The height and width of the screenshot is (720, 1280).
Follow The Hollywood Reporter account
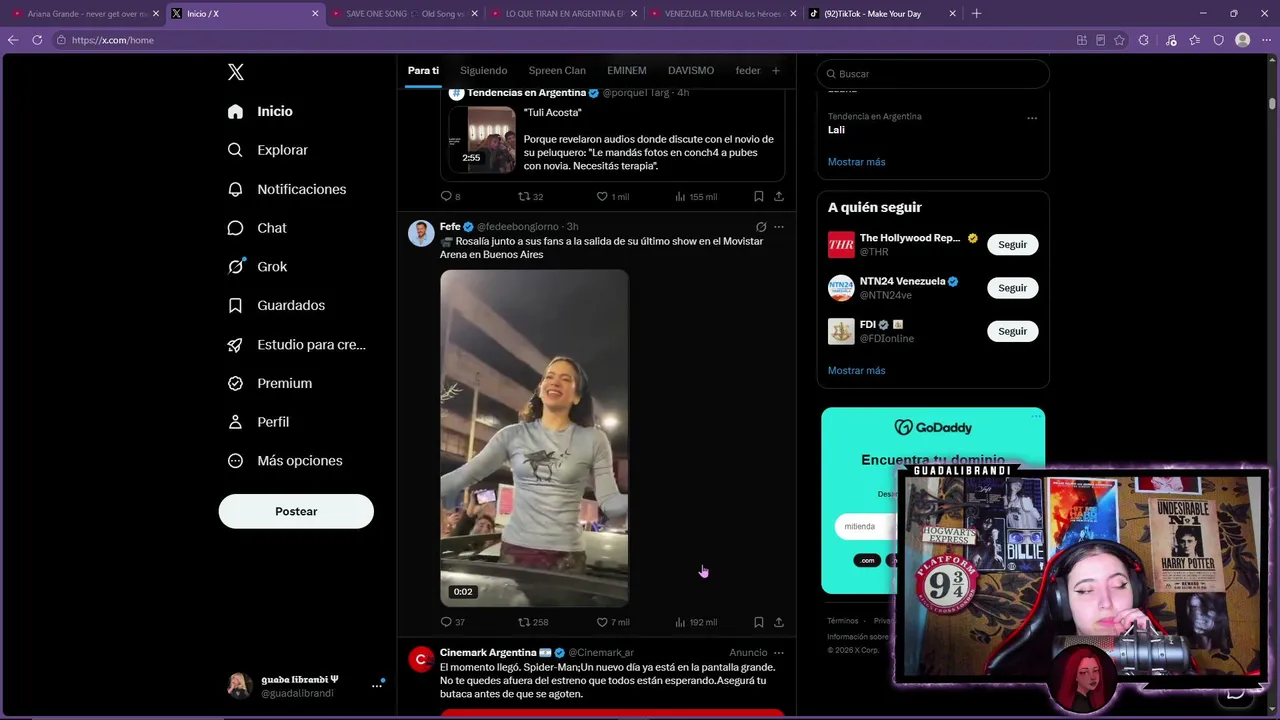tap(1012, 245)
